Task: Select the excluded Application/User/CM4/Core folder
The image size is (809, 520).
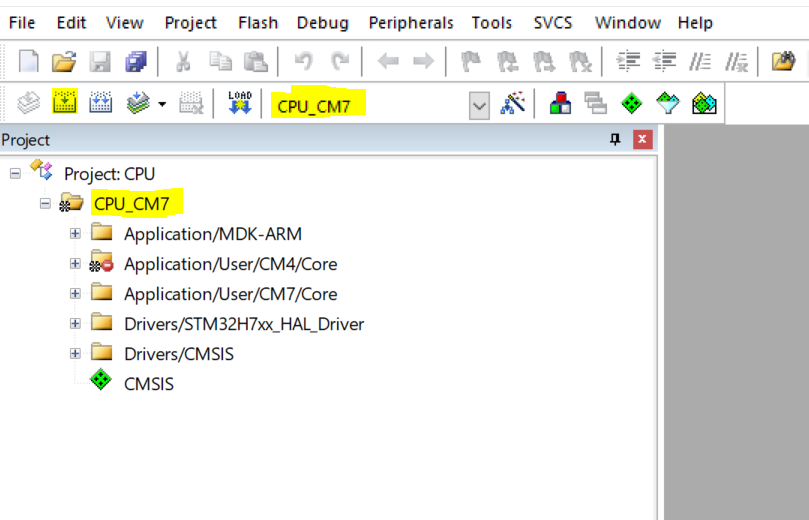Action: pos(231,264)
